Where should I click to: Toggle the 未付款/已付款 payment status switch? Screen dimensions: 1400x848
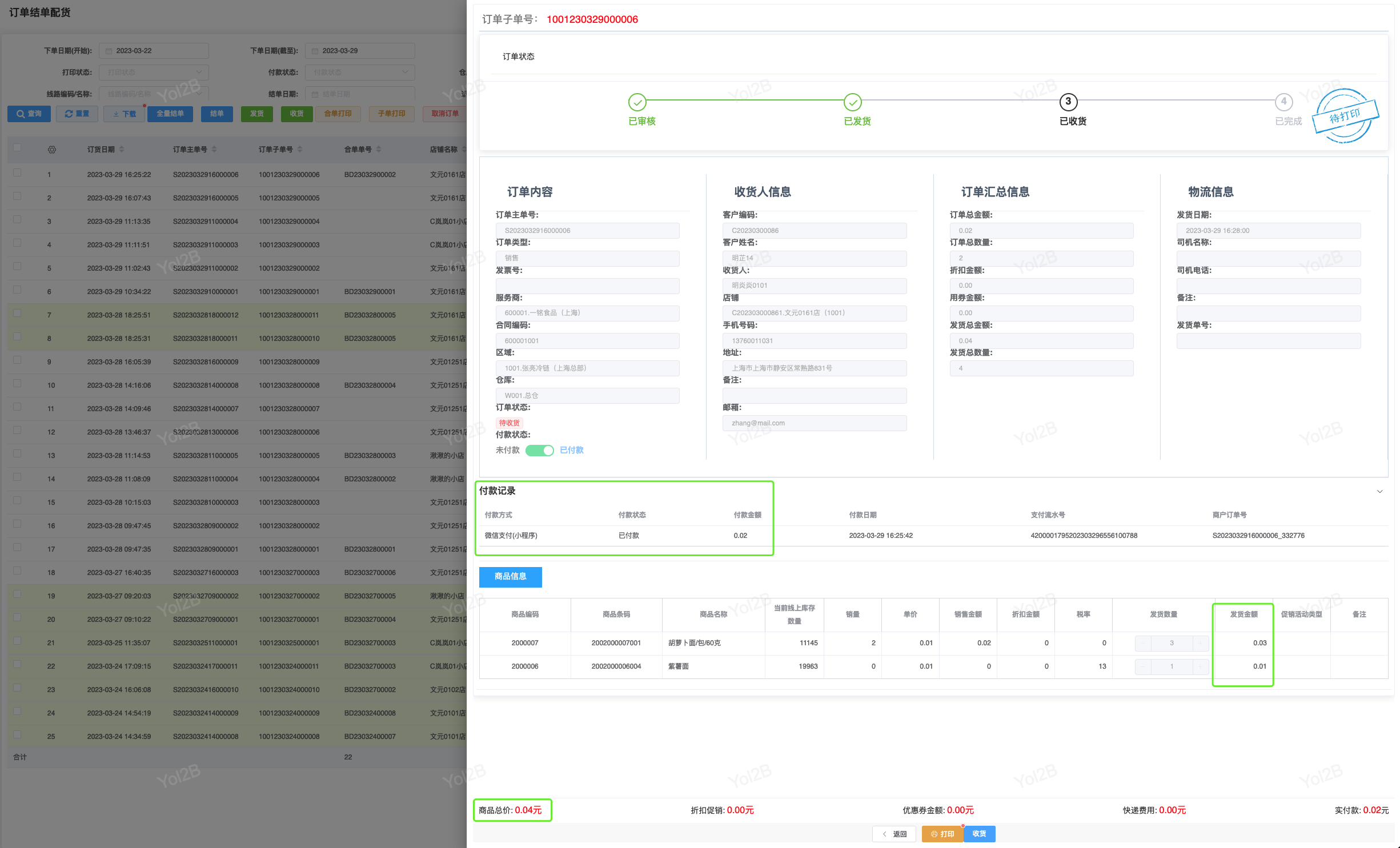(540, 451)
